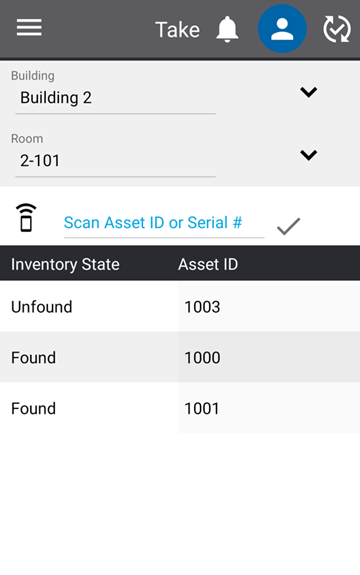The height and width of the screenshot is (575, 360).
Task: Select the row with asset 1003
Action: click(180, 307)
